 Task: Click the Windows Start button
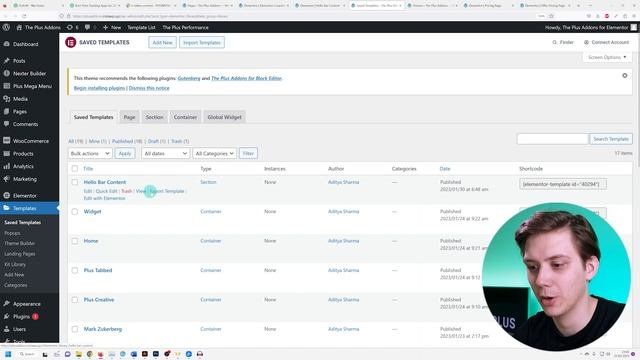[x=8, y=354]
